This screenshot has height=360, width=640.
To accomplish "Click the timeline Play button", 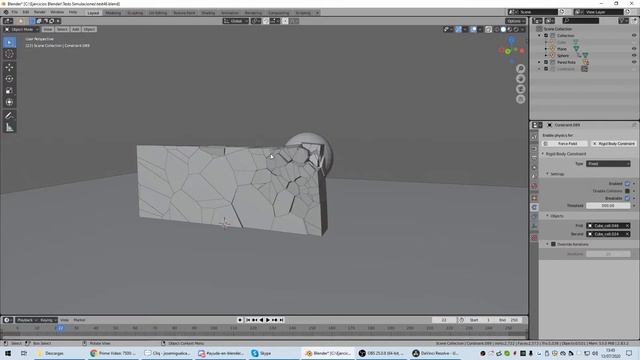I will (x=268, y=320).
